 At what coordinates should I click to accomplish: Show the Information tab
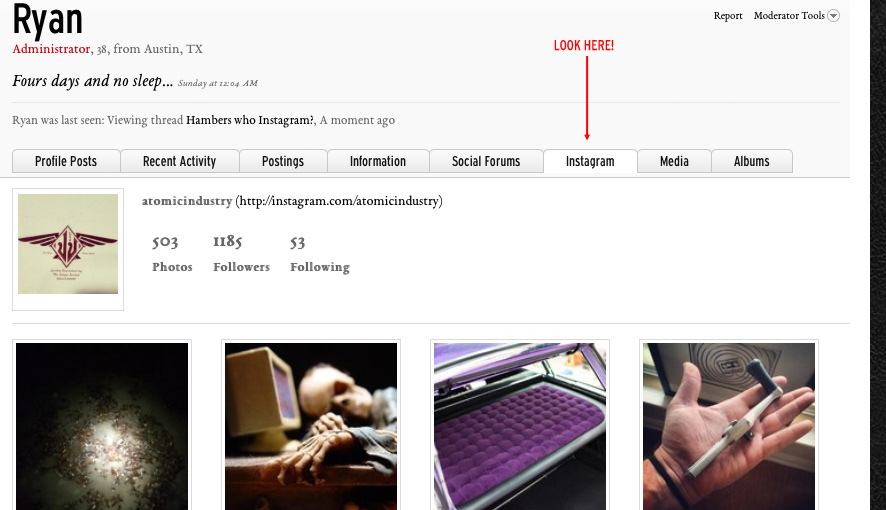click(x=378, y=161)
